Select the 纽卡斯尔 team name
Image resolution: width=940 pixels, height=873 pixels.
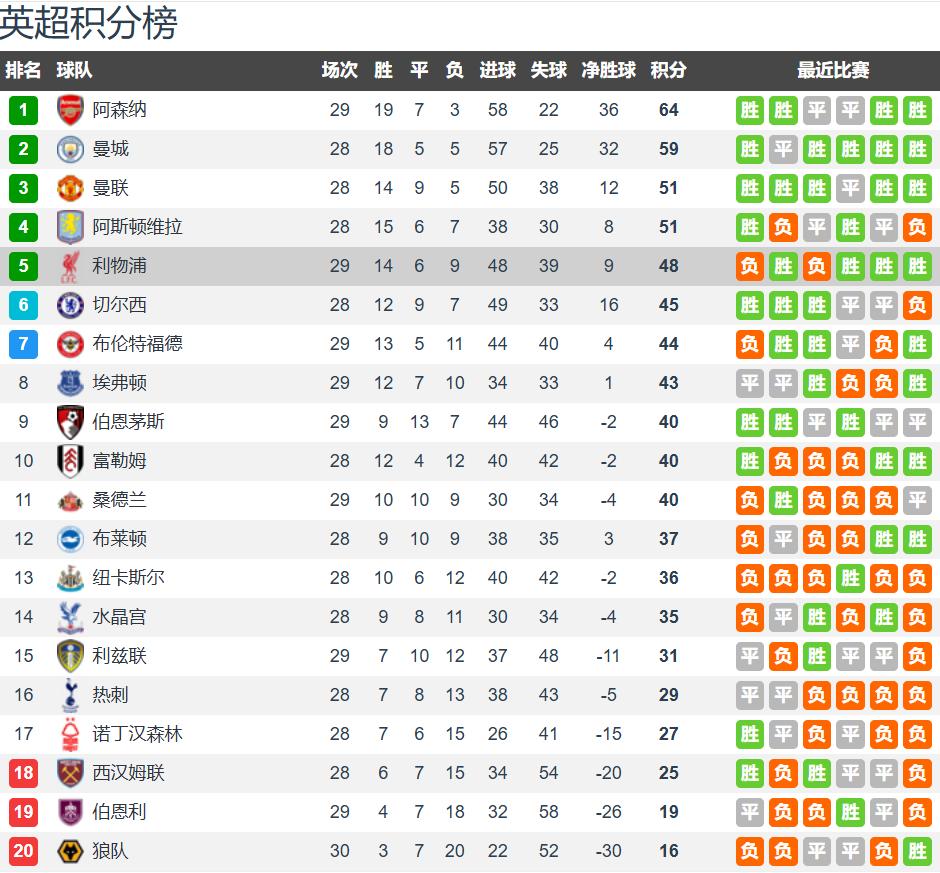click(128, 578)
